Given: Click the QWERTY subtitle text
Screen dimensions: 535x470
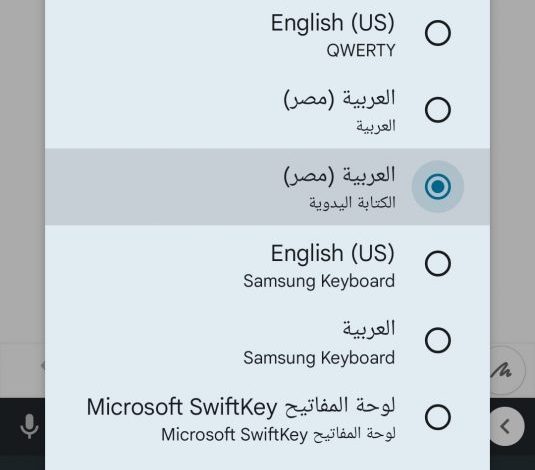Looking at the screenshot, I should click(x=361, y=51).
